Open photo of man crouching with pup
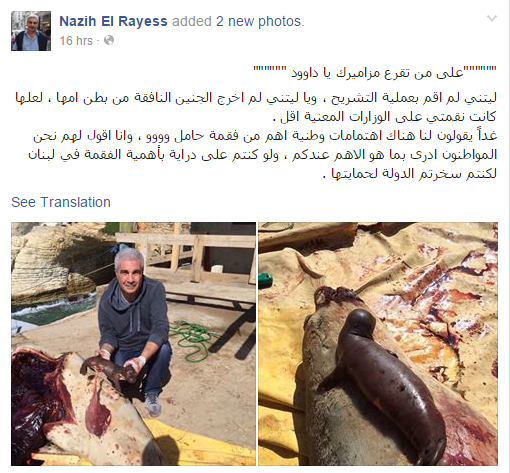 click(x=133, y=344)
